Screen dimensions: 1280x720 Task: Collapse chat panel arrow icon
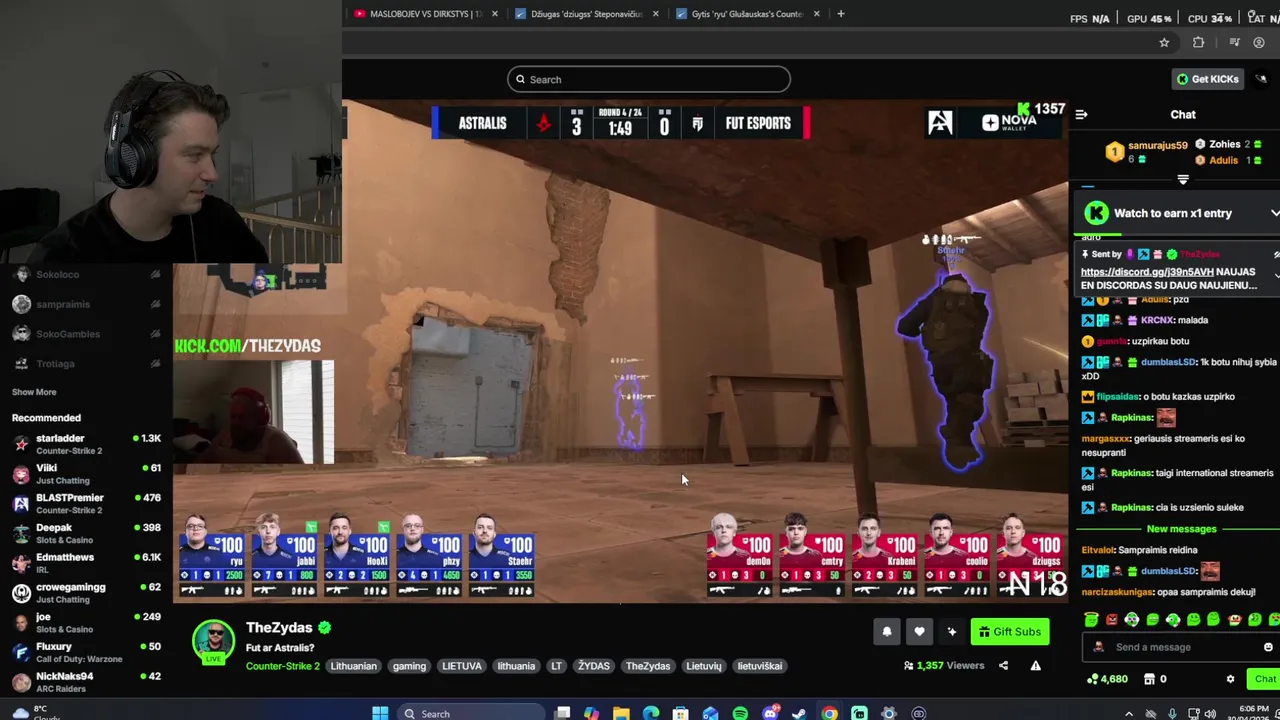[x=1081, y=115]
